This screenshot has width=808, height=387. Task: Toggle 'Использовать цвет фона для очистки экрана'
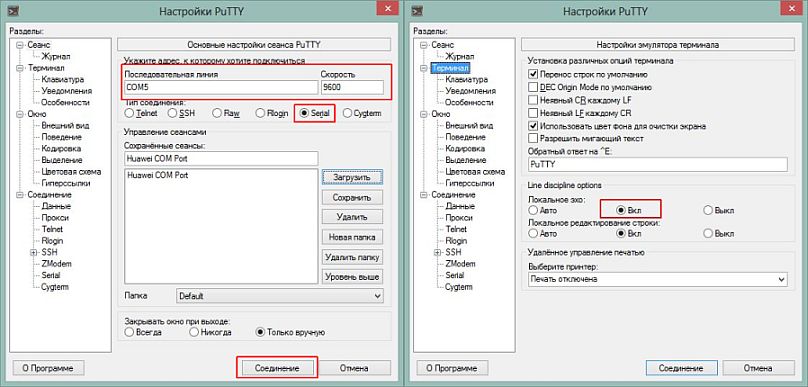click(533, 126)
